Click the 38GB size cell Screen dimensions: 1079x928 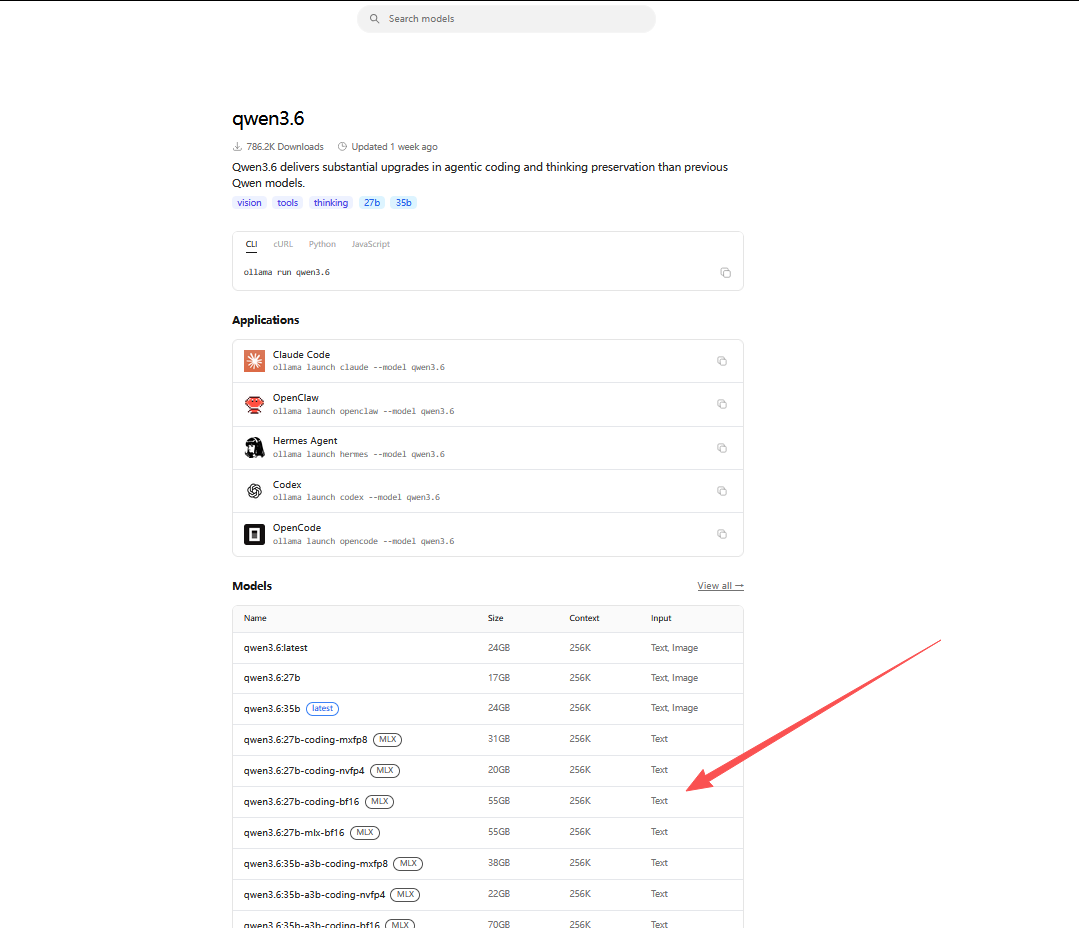pos(499,863)
